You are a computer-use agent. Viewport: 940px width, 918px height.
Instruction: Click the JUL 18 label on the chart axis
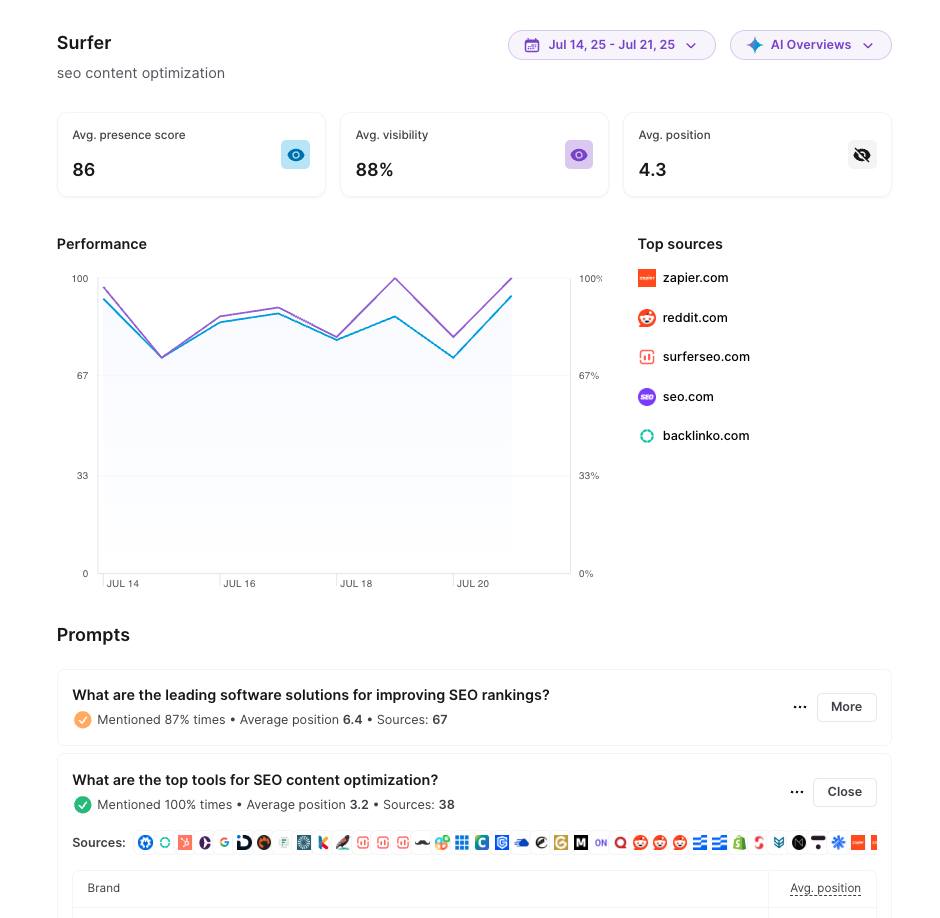[x=356, y=583]
